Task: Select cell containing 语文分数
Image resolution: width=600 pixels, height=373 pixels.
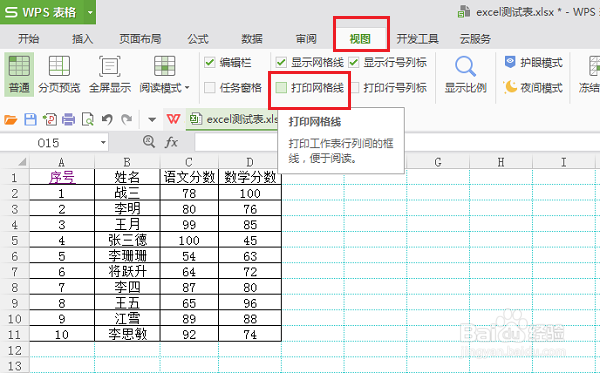Action: coord(189,177)
